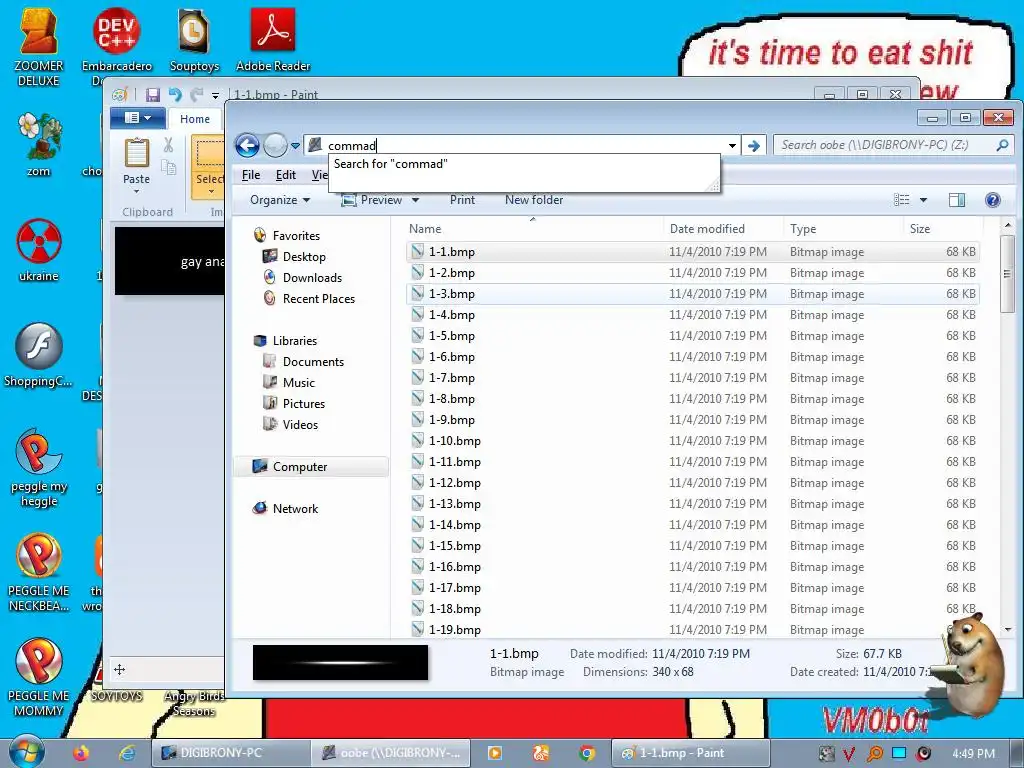
Task: Launch Firefox from the taskbar
Action: (80, 753)
